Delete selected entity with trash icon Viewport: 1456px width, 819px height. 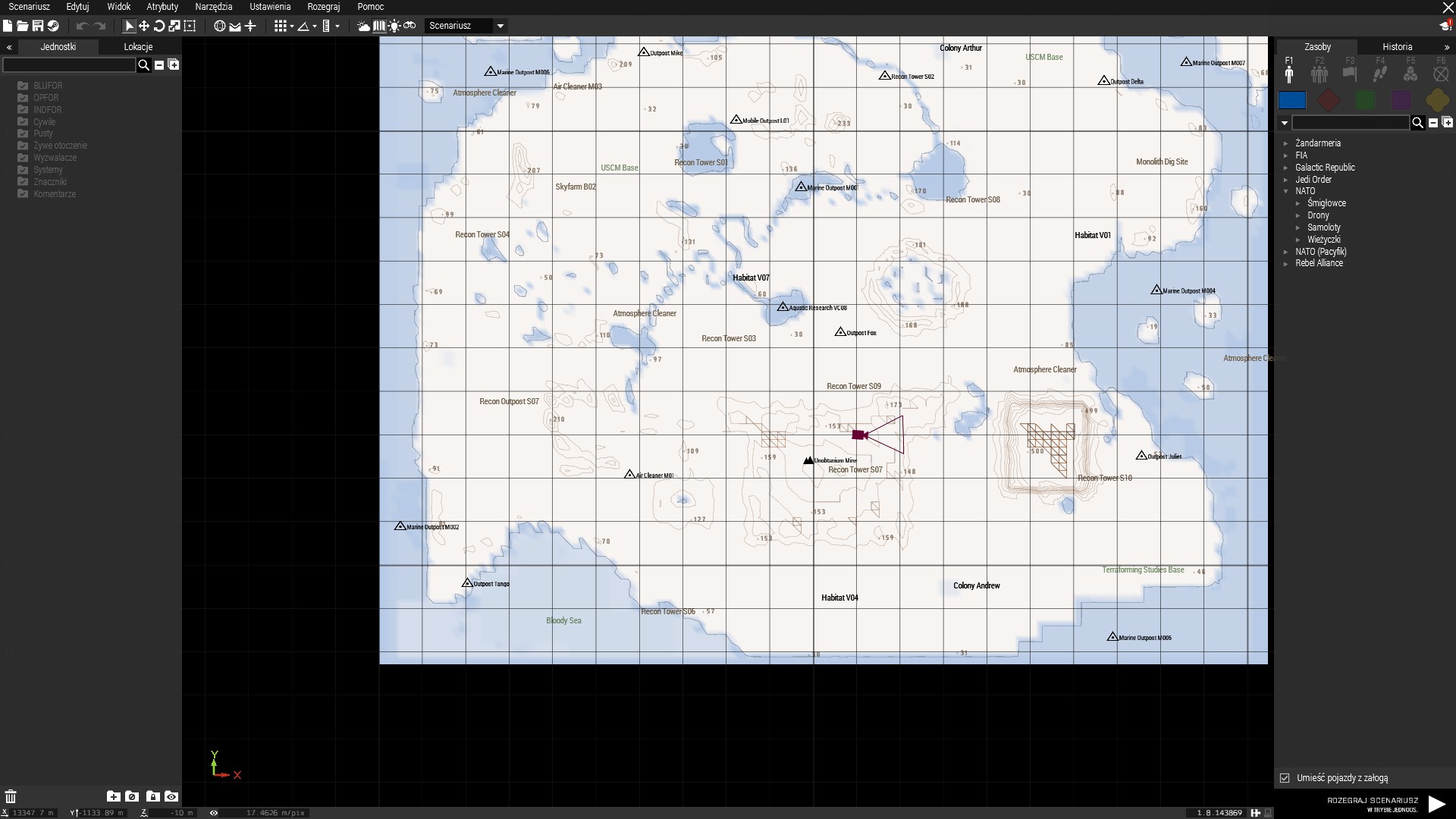pos(11,796)
